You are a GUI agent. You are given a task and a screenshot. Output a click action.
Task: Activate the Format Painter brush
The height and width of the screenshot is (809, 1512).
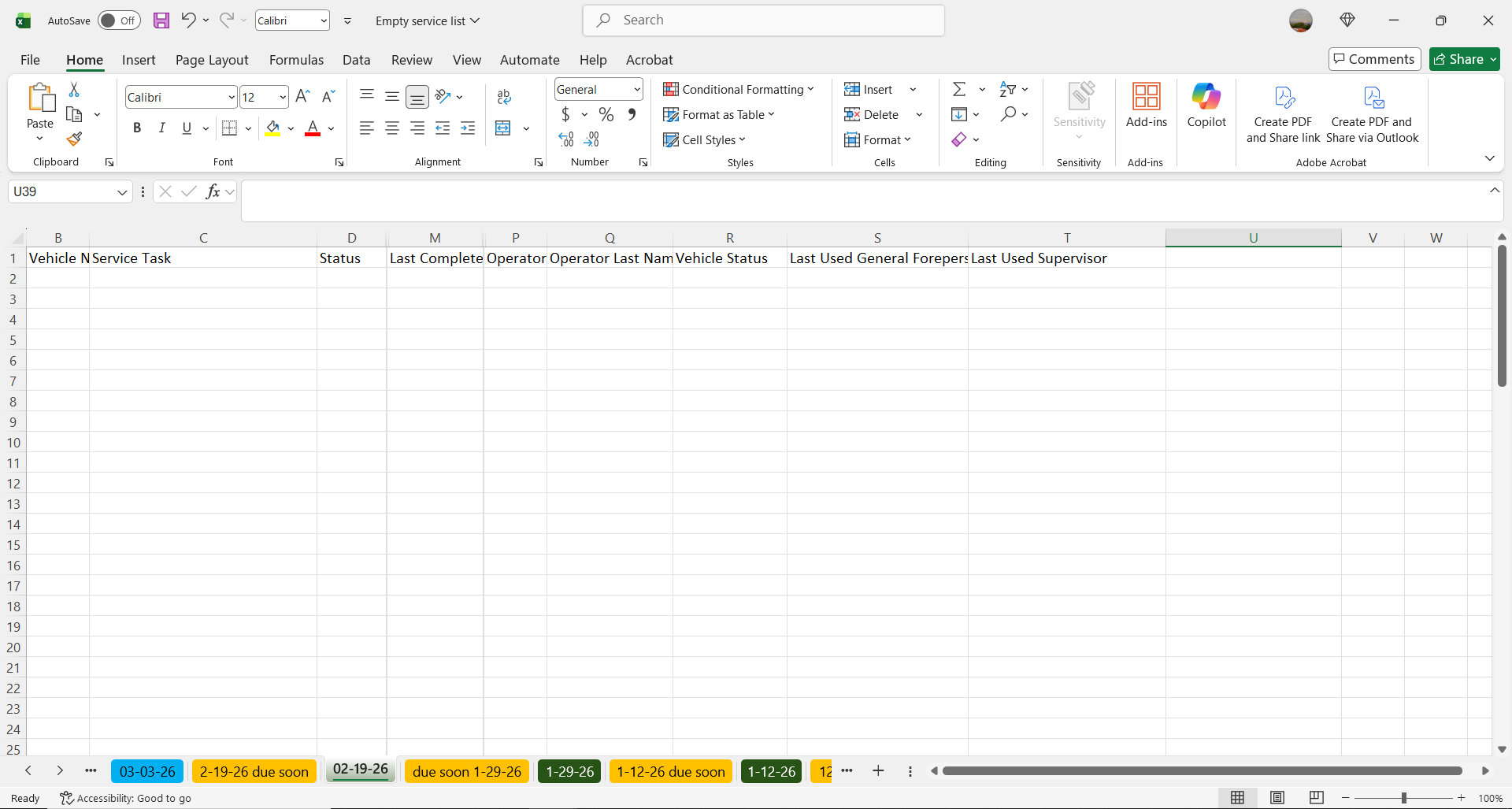coord(74,139)
